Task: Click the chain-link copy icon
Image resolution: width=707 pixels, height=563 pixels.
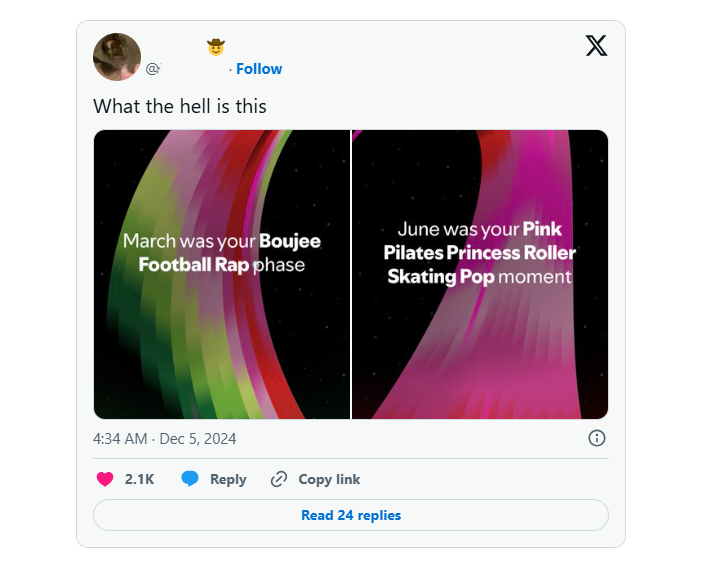Action: (x=279, y=479)
